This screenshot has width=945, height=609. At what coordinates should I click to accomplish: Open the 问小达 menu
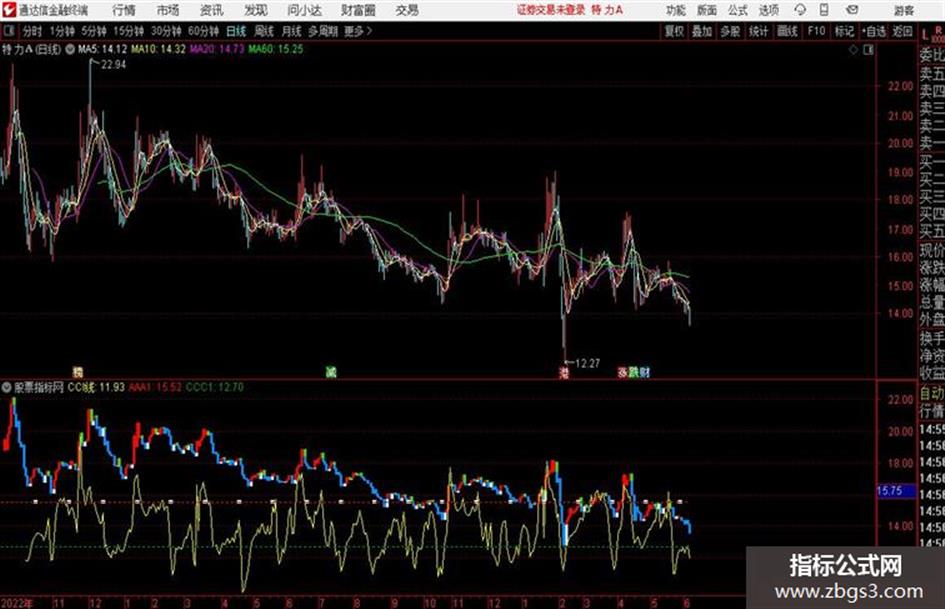click(304, 10)
